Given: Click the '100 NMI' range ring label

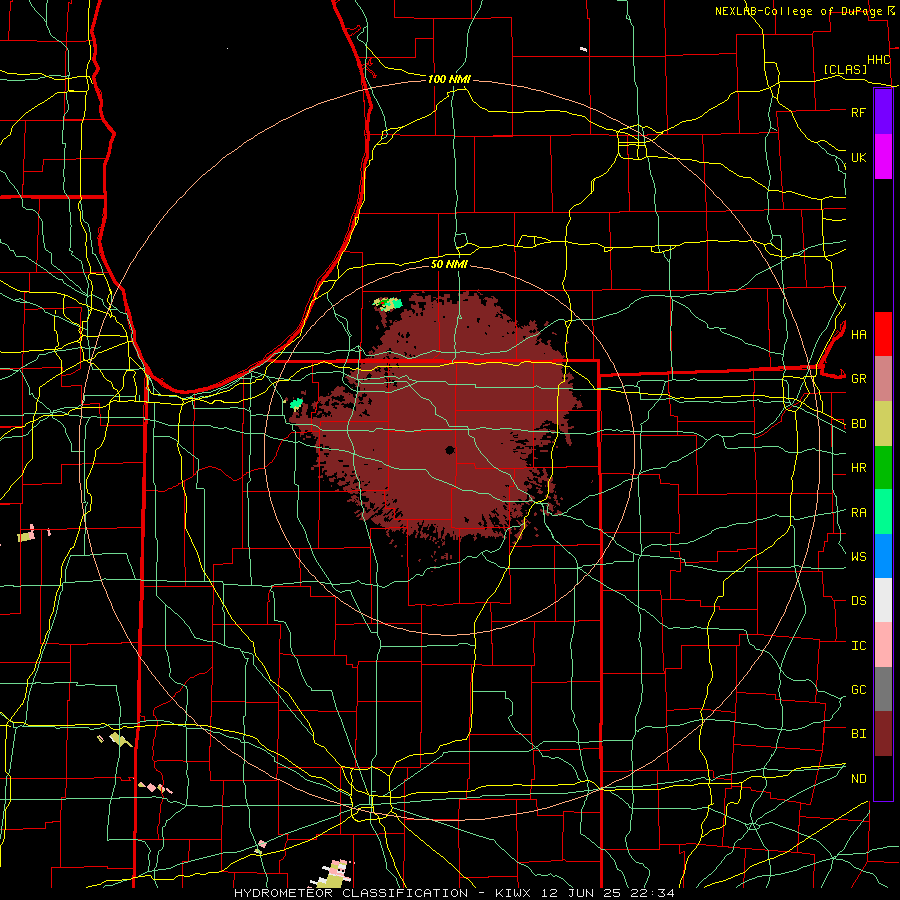Looking at the screenshot, I should tap(449, 79).
